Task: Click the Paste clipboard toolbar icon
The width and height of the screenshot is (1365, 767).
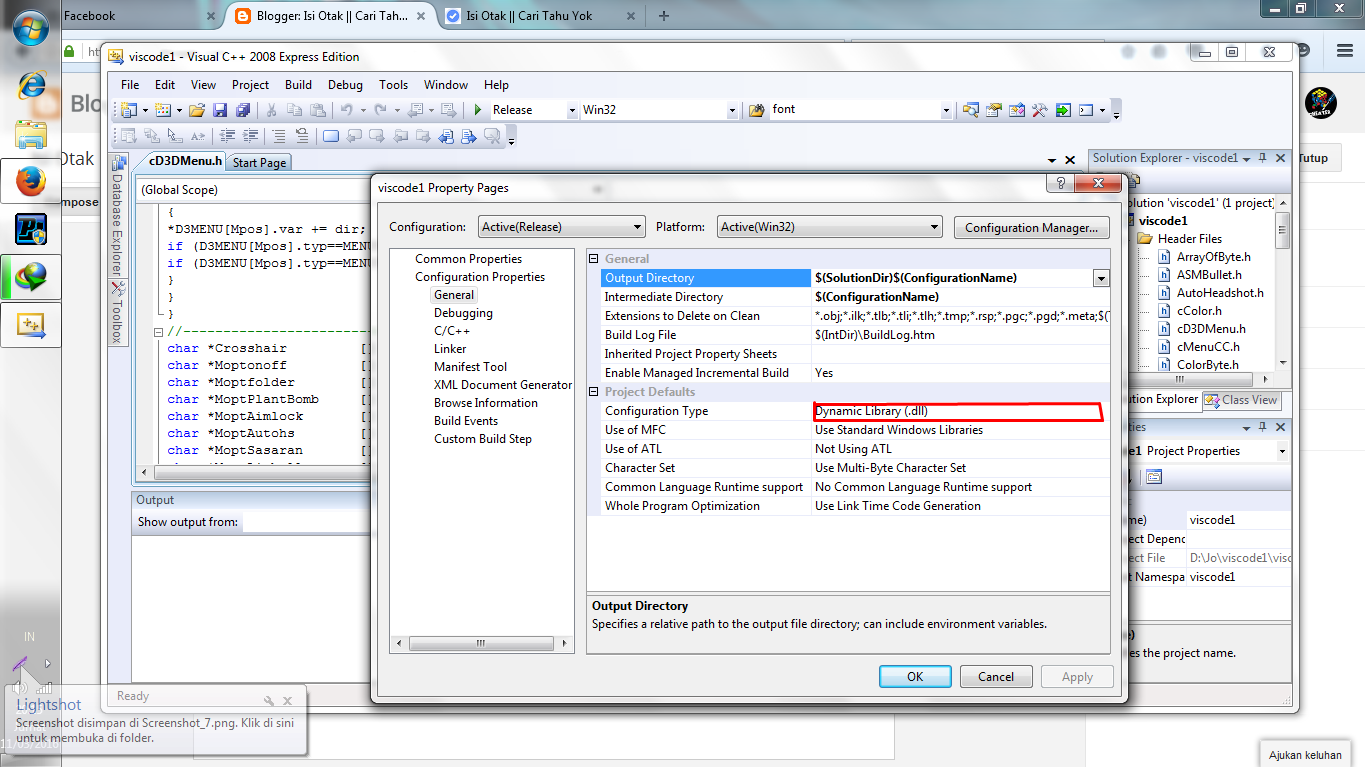Action: 317,110
